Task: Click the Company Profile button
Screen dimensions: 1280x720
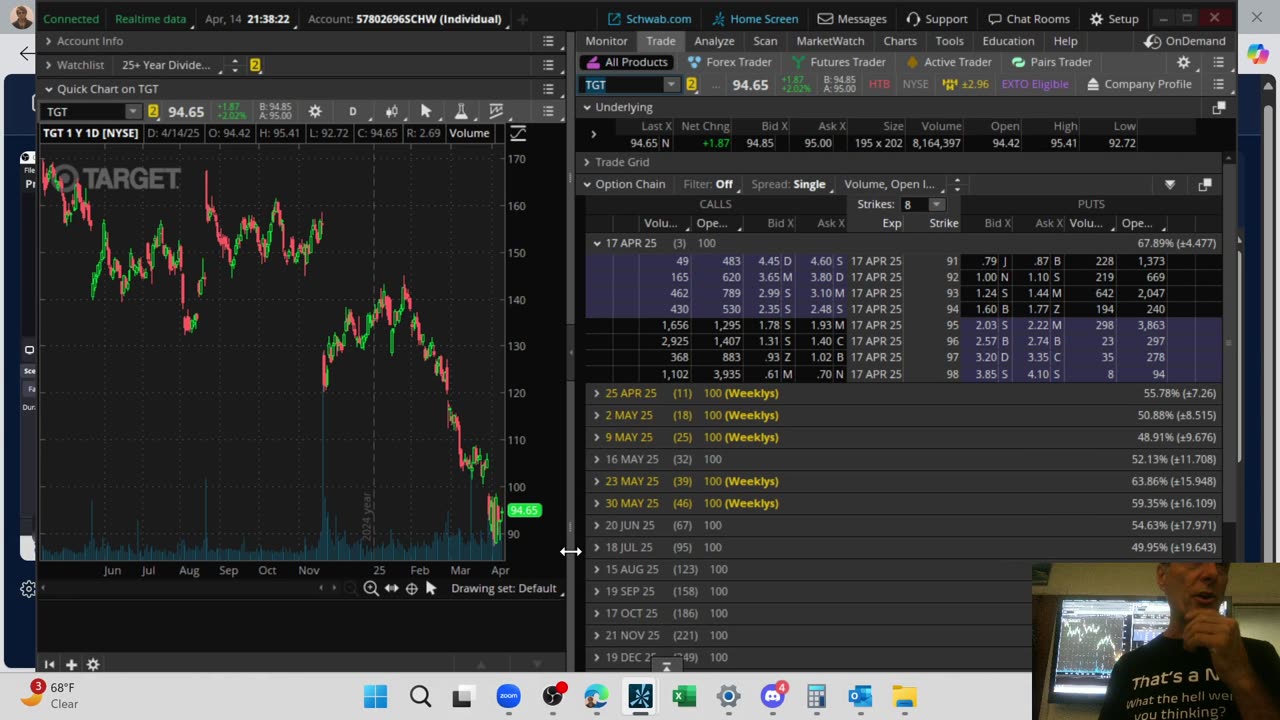Action: point(1139,84)
